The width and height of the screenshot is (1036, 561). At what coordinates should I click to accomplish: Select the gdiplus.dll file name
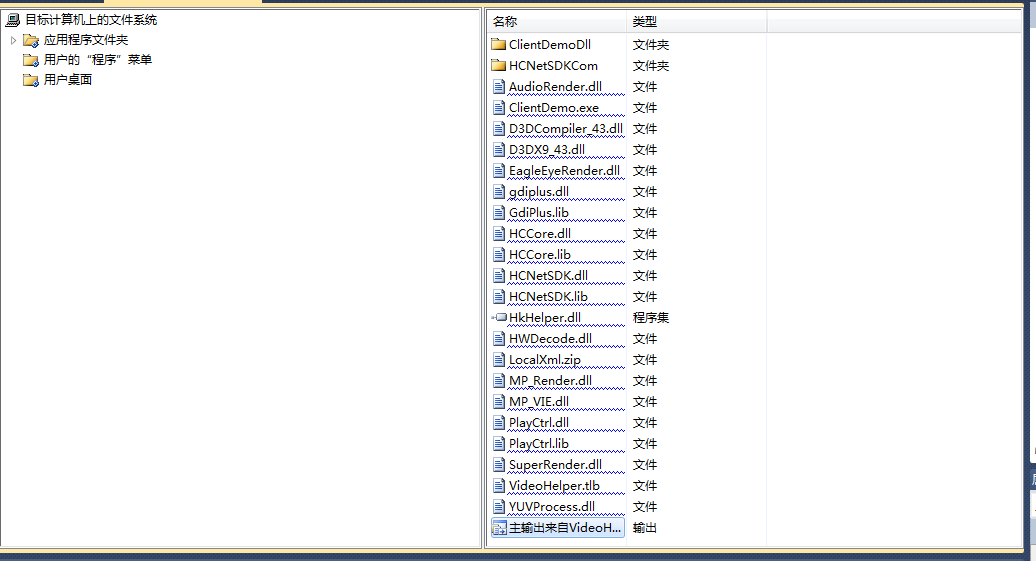(x=538, y=192)
